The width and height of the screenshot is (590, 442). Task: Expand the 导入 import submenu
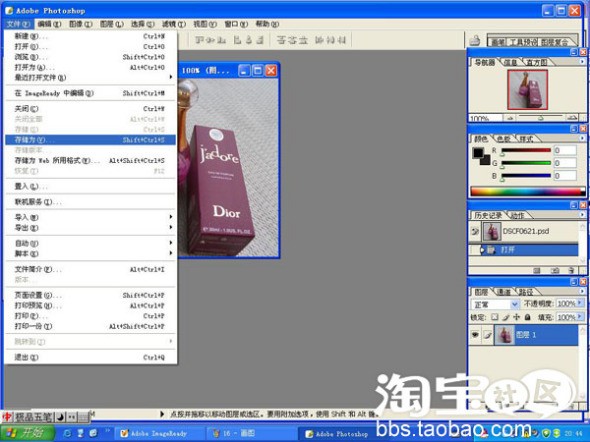coord(90,217)
